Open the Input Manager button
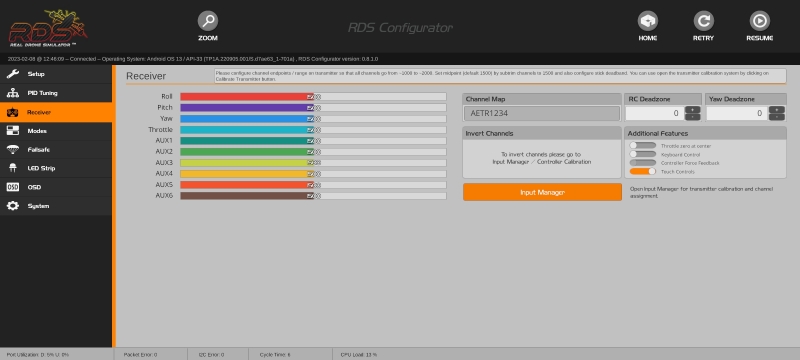This screenshot has height=360, width=800. [x=542, y=192]
